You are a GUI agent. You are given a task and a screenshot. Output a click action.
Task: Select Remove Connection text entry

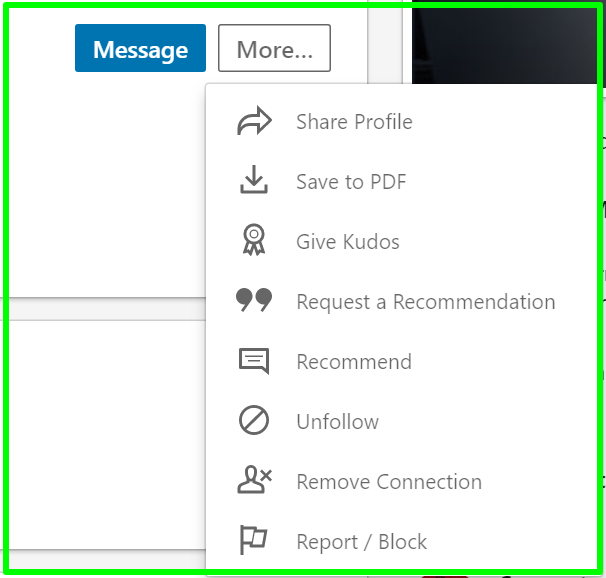[x=389, y=482]
